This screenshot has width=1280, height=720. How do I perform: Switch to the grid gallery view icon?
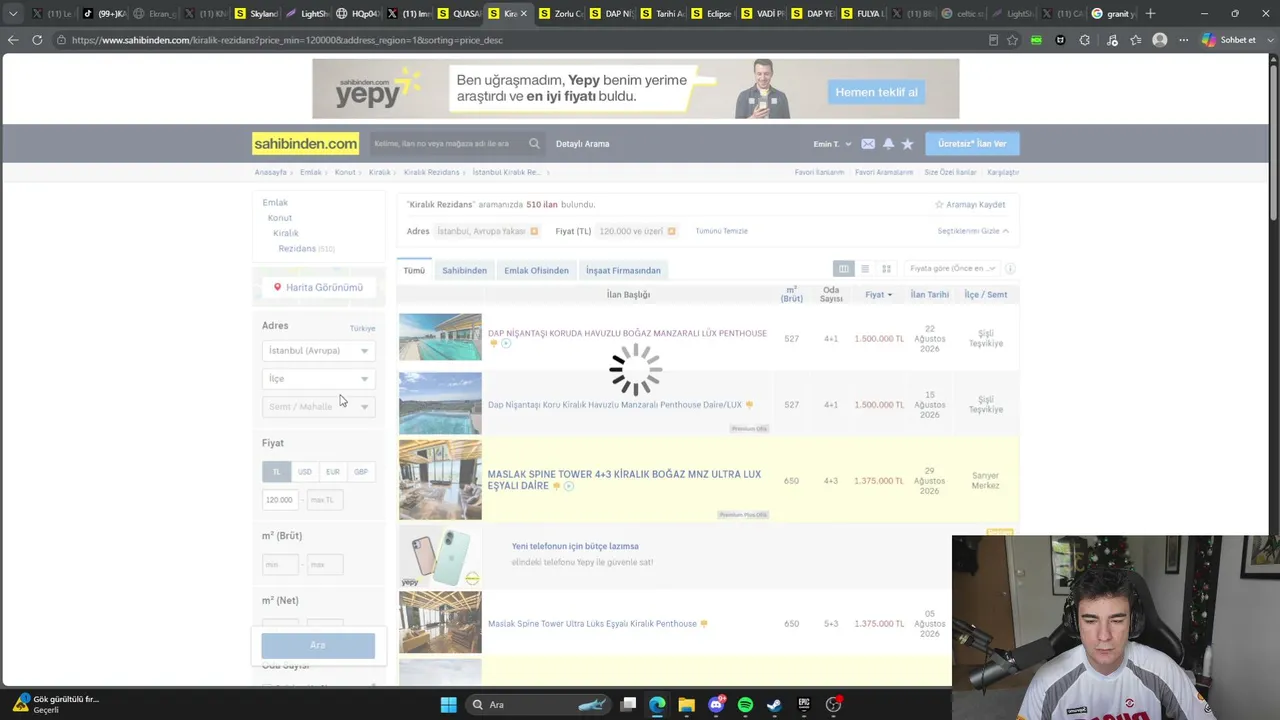click(886, 269)
